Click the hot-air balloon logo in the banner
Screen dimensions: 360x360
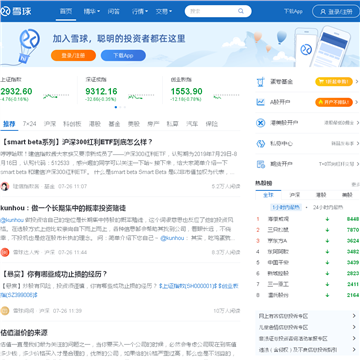(29, 46)
